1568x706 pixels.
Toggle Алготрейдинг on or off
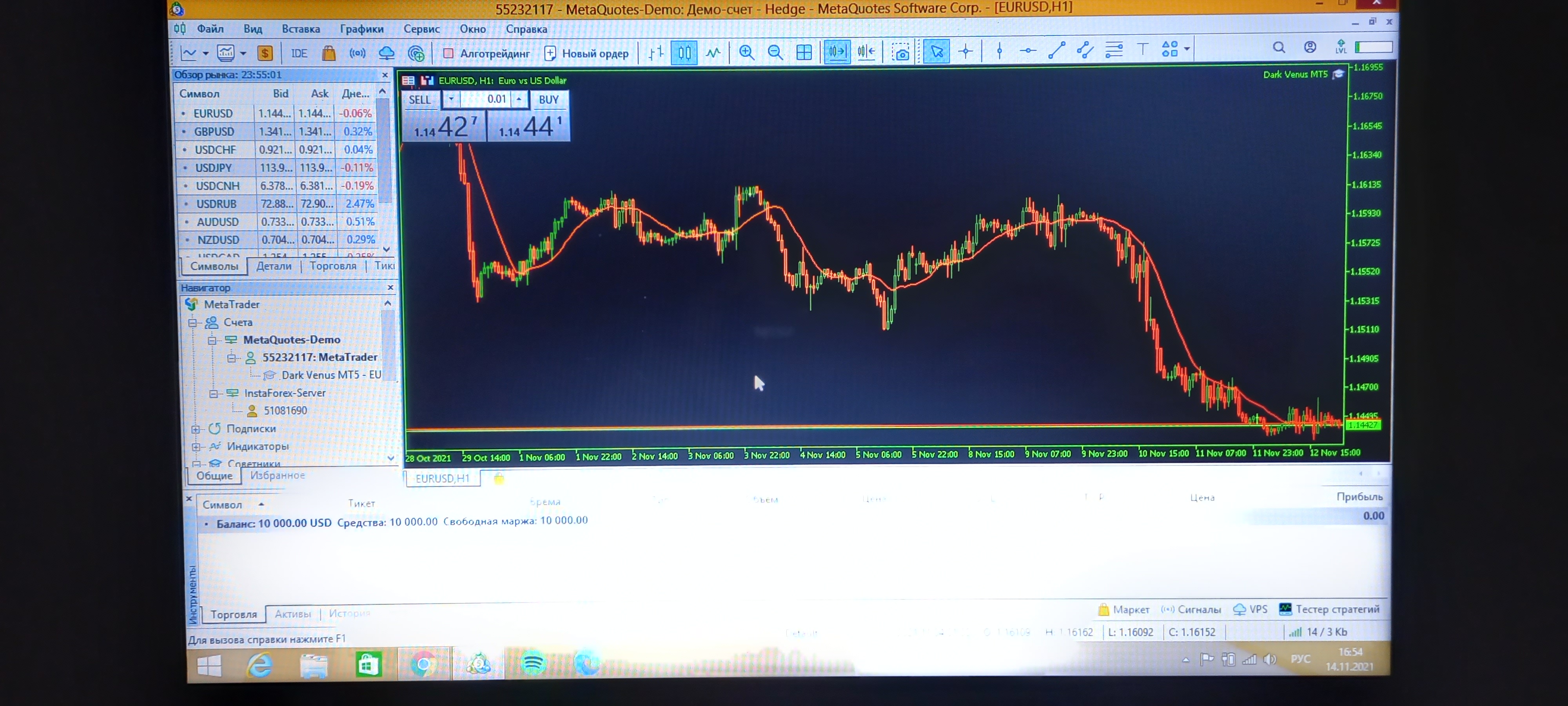486,54
